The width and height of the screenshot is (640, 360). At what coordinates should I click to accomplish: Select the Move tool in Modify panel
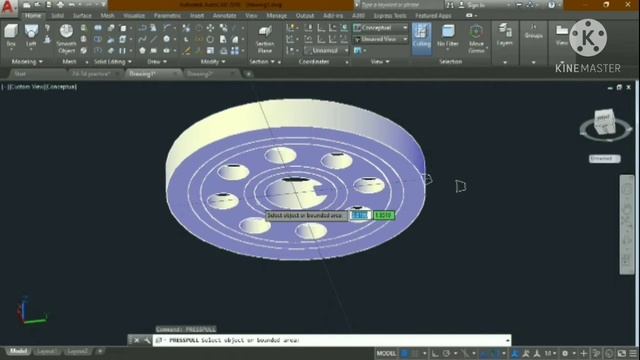(x=210, y=28)
